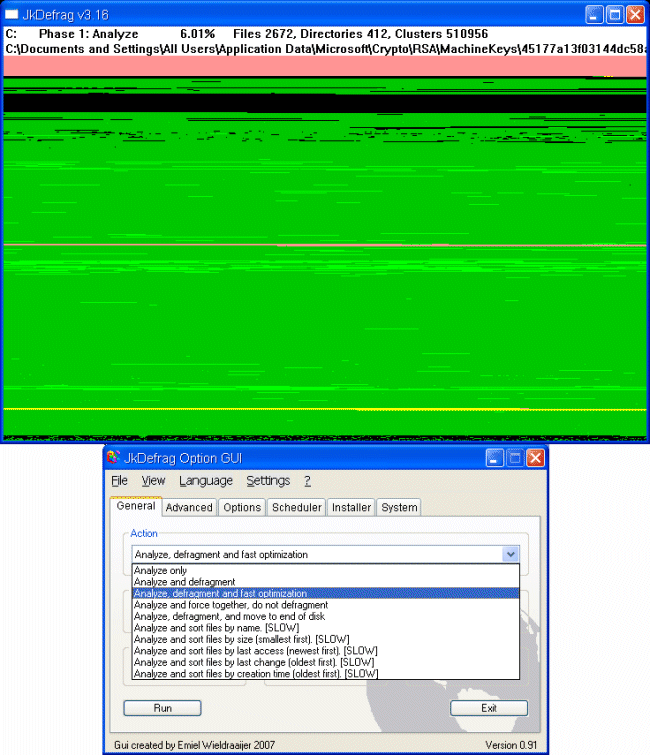Select 'Analyze and defragment' option
650x755 pixels.
(326, 582)
